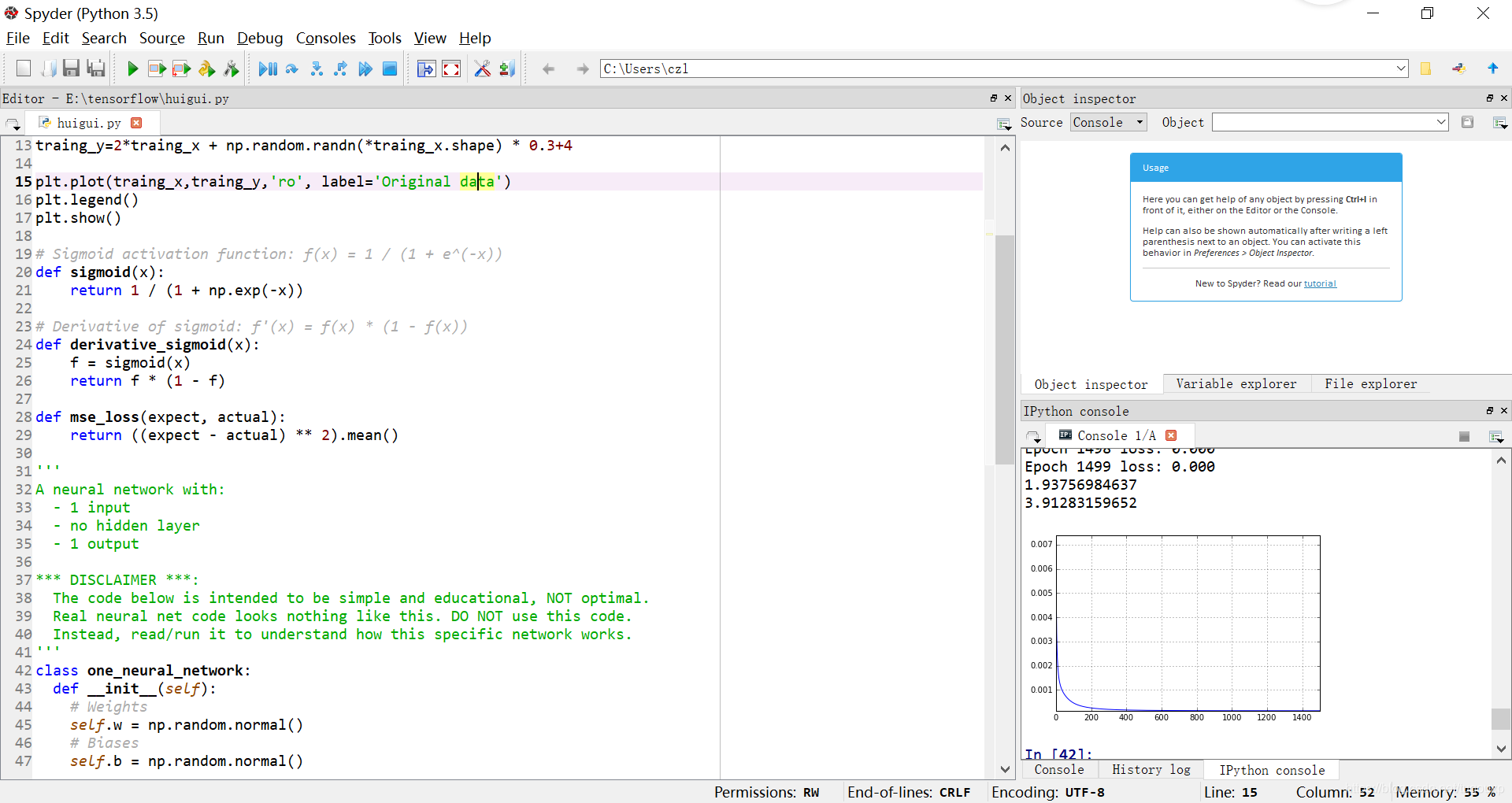Step over the current line in the debugger

point(292,69)
